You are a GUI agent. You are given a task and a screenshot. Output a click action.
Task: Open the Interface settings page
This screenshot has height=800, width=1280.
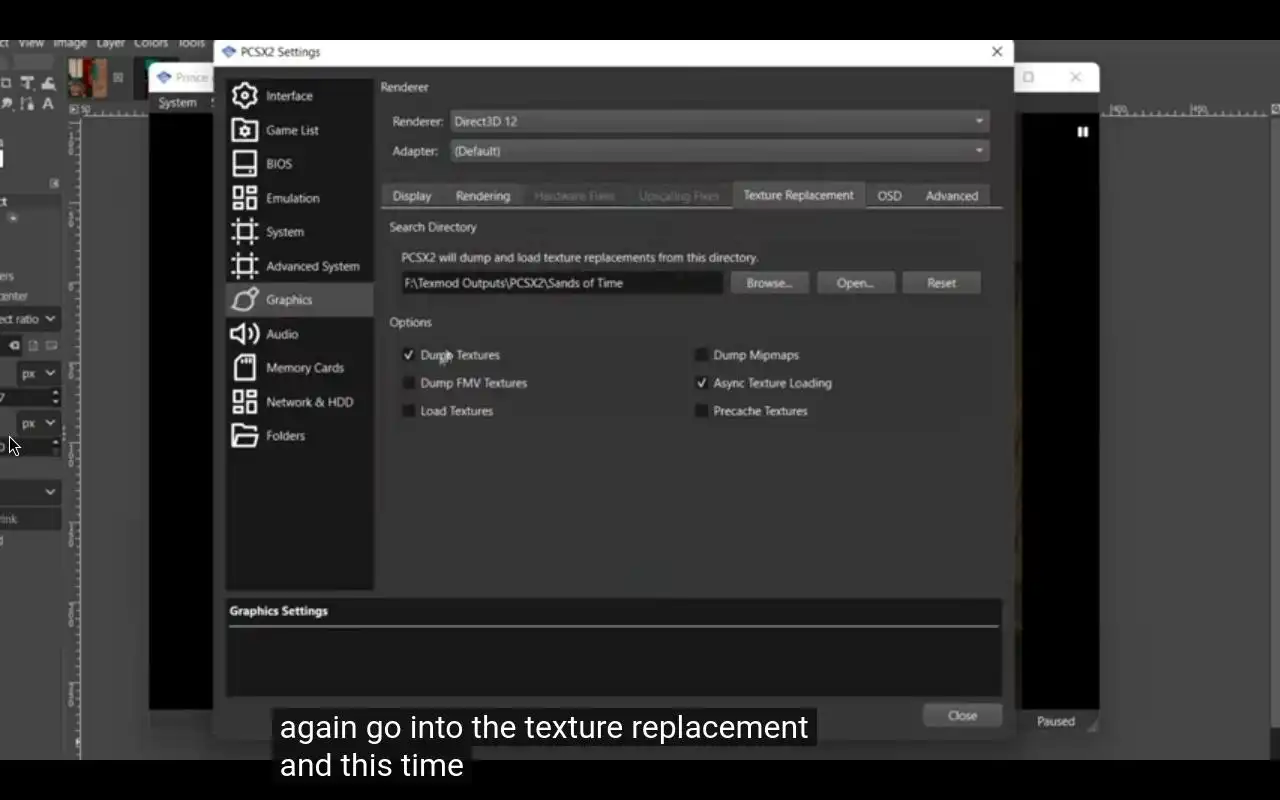299,96
